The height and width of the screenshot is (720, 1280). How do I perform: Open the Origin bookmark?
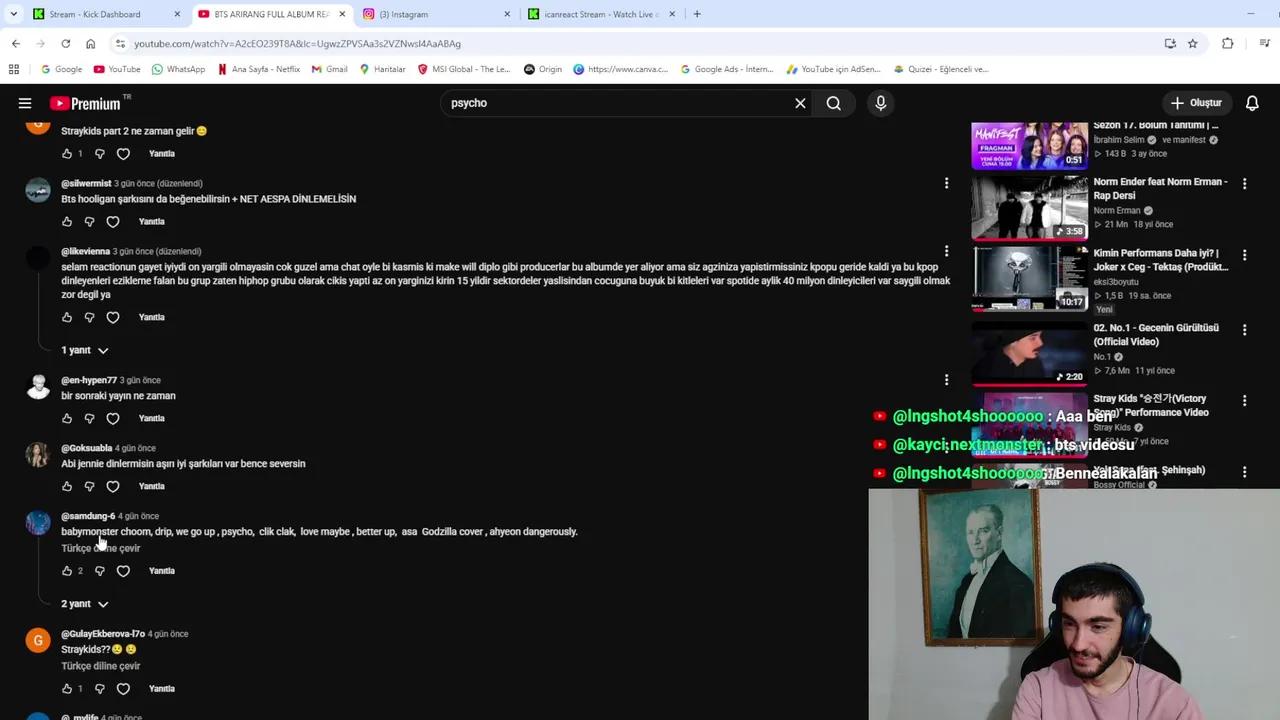(x=543, y=69)
